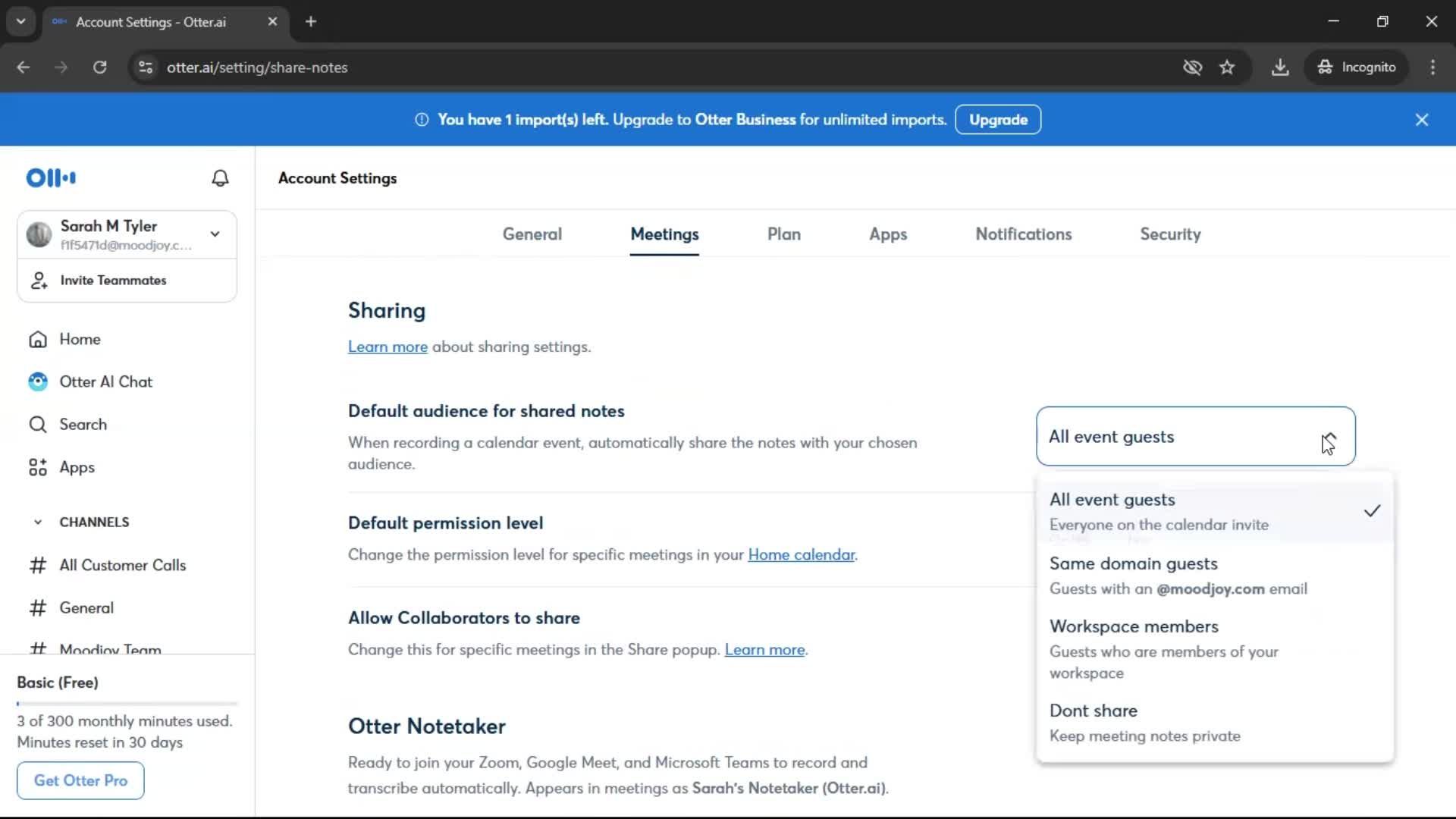Viewport: 1456px width, 819px height.
Task: Click the Search magnifier icon in sidebar
Action: pyautogui.click(x=38, y=425)
